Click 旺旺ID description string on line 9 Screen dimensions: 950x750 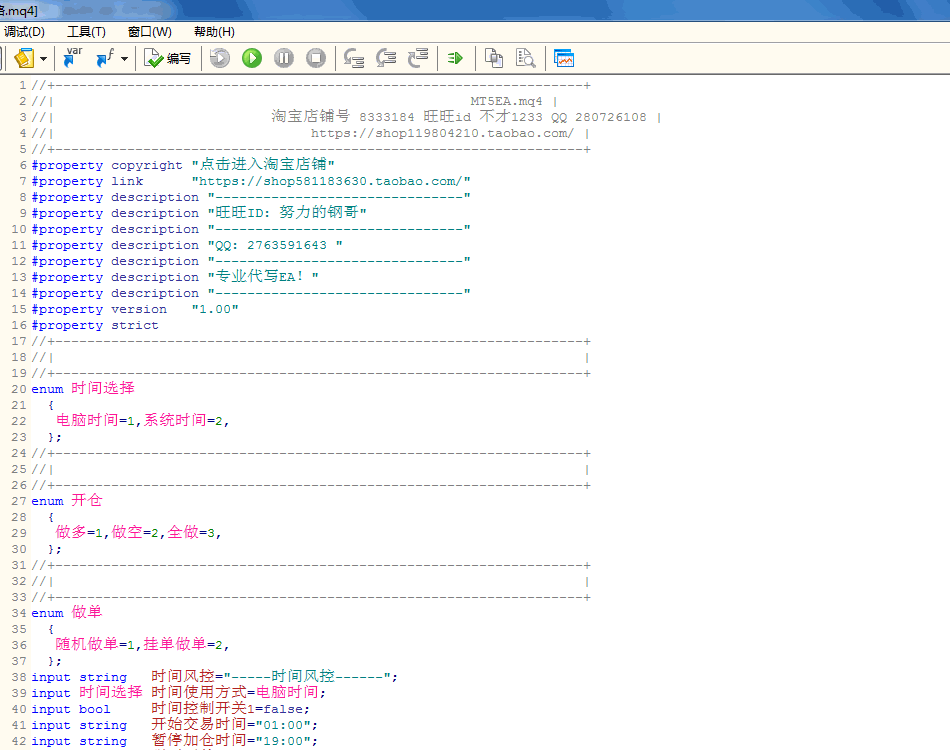coord(287,213)
